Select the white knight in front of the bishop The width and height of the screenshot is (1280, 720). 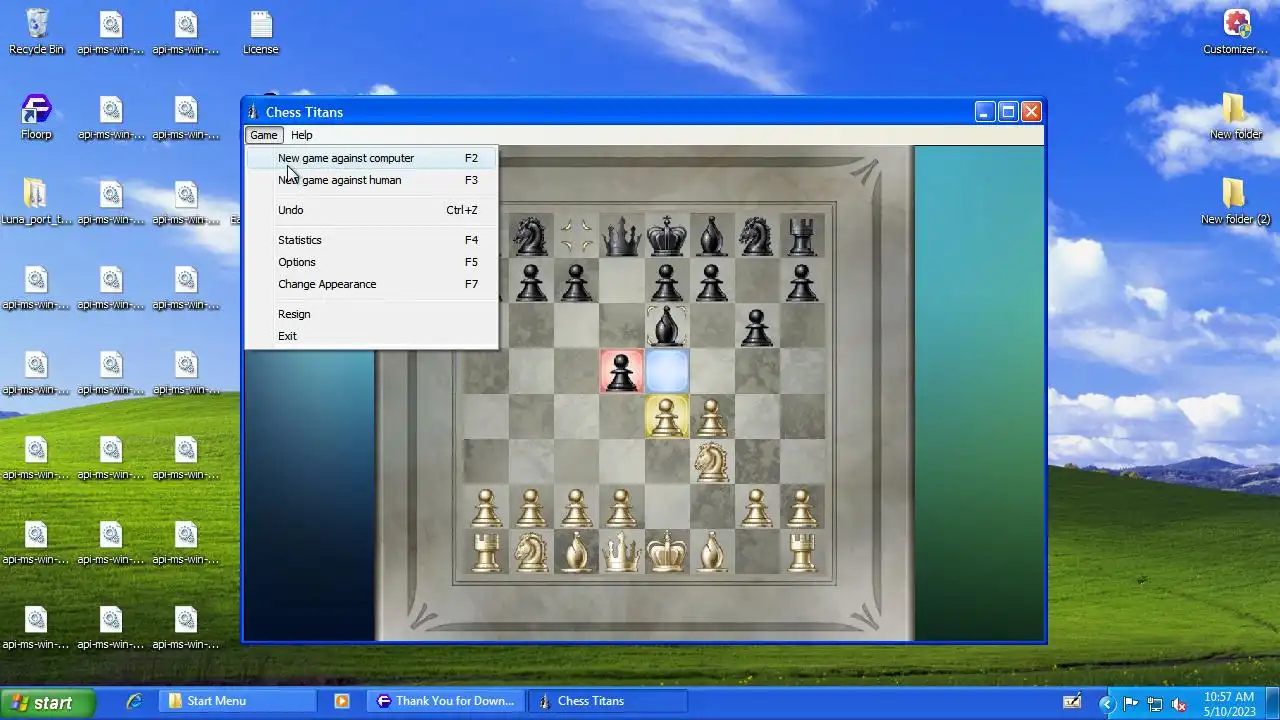tap(711, 462)
